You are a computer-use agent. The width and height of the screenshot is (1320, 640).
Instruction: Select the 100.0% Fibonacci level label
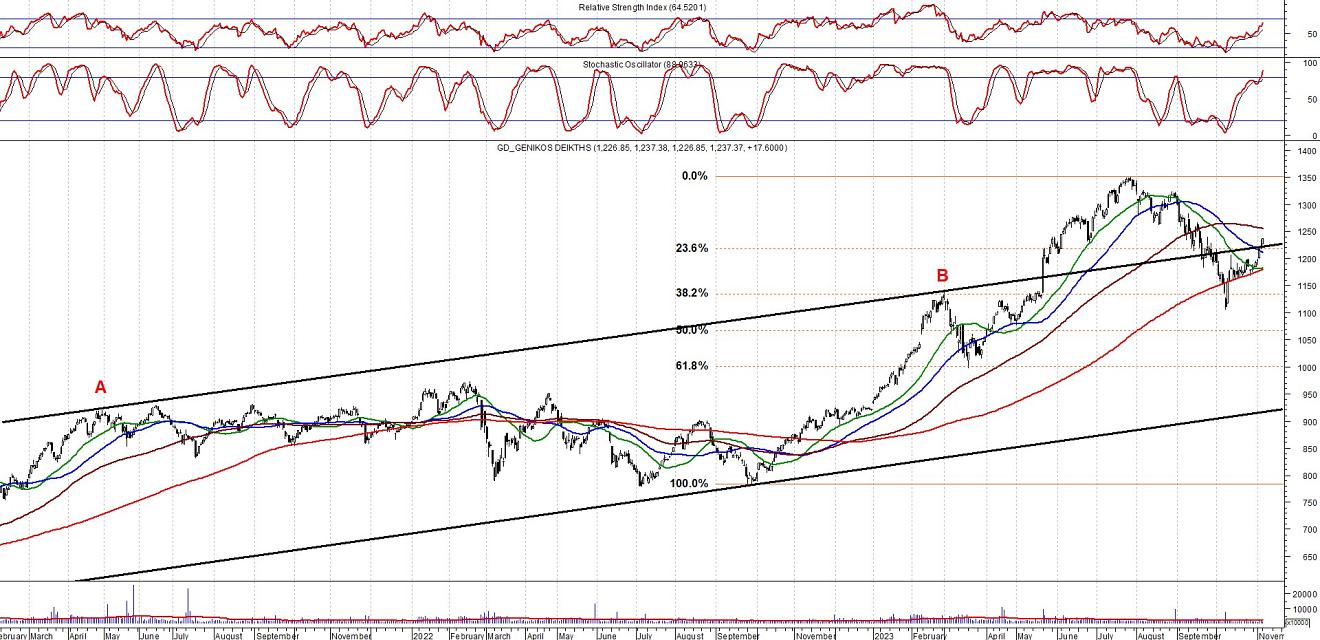pyautogui.click(x=688, y=484)
